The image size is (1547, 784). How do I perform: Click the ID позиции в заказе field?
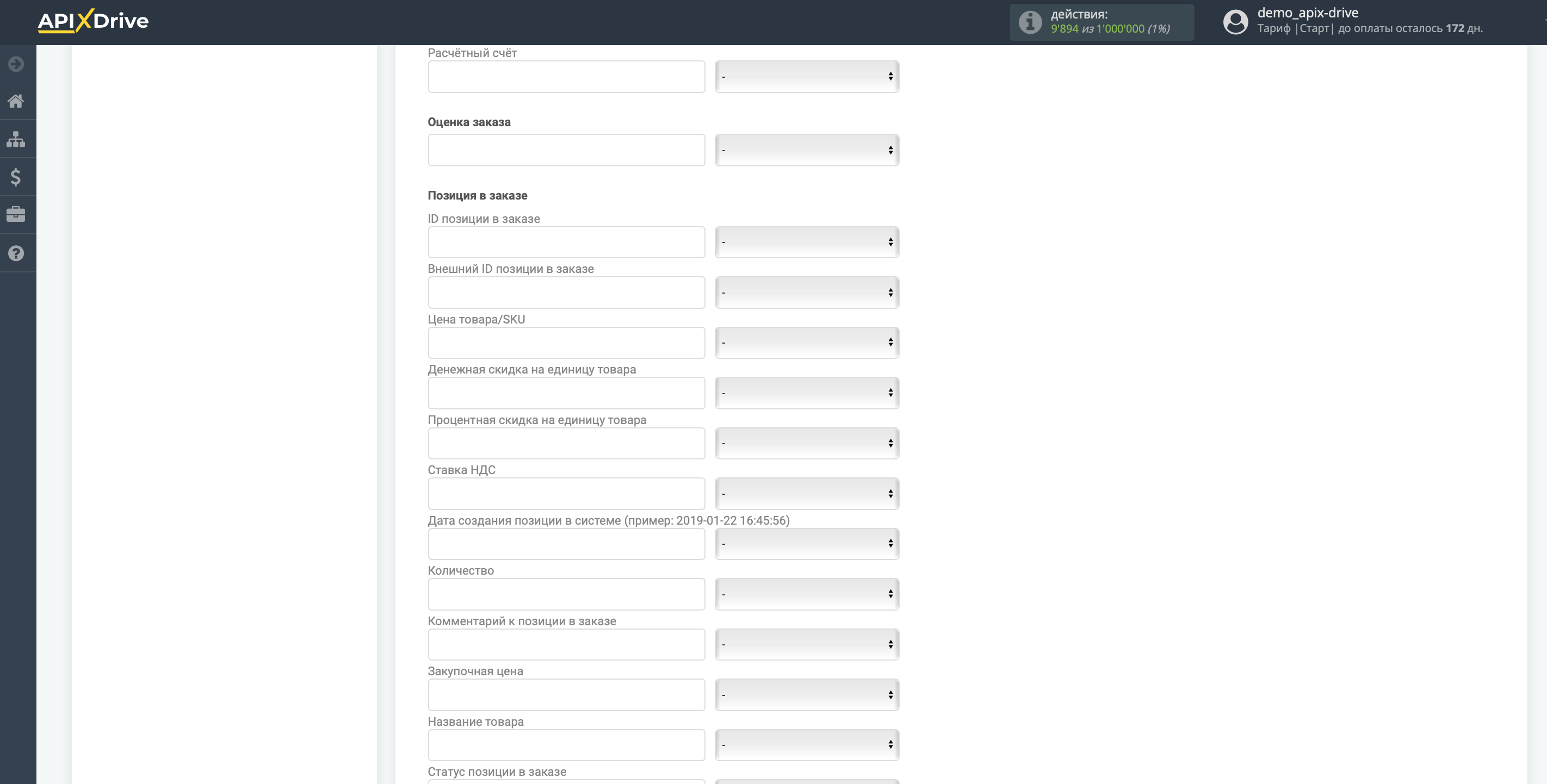pyautogui.click(x=566, y=242)
